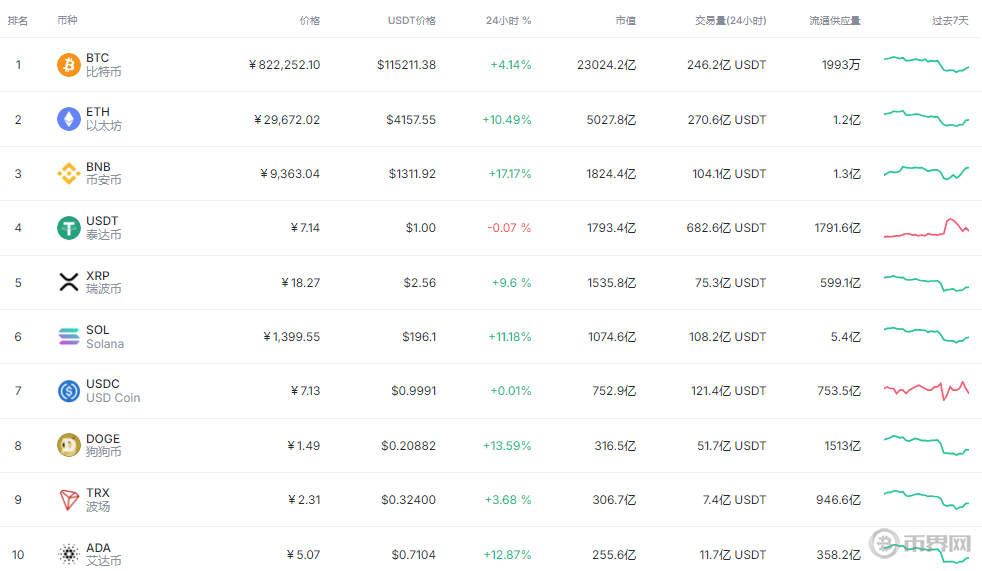
Task: Open the BTC 7-day trend chart
Action: 926,65
